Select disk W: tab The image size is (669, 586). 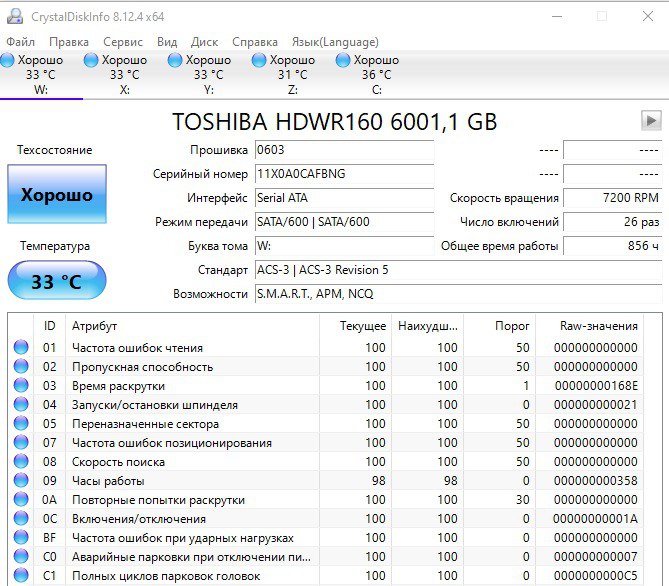pyautogui.click(x=41, y=75)
